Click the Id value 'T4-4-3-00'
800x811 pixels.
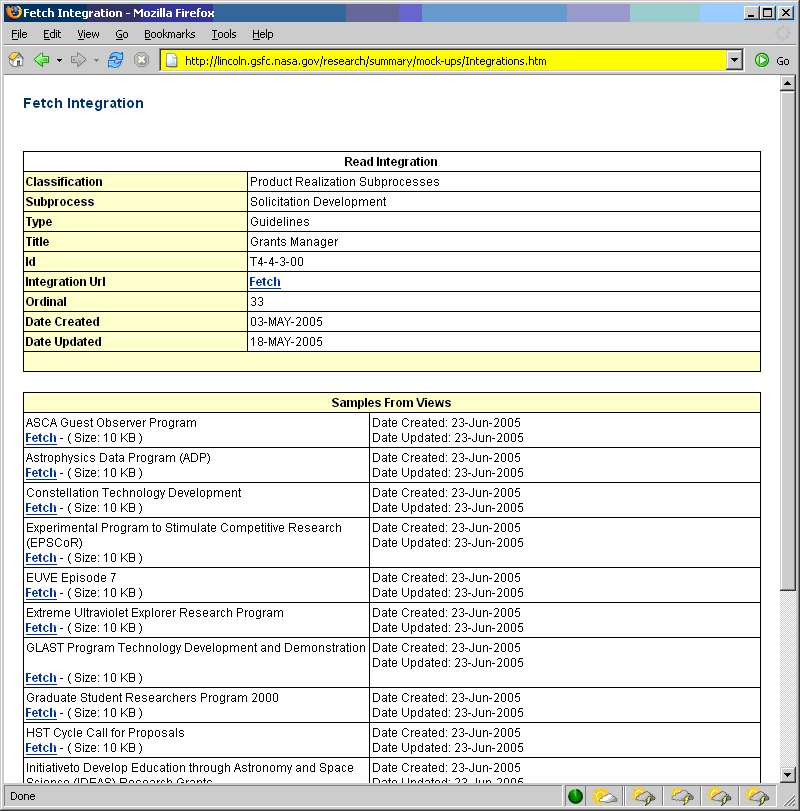tap(277, 262)
